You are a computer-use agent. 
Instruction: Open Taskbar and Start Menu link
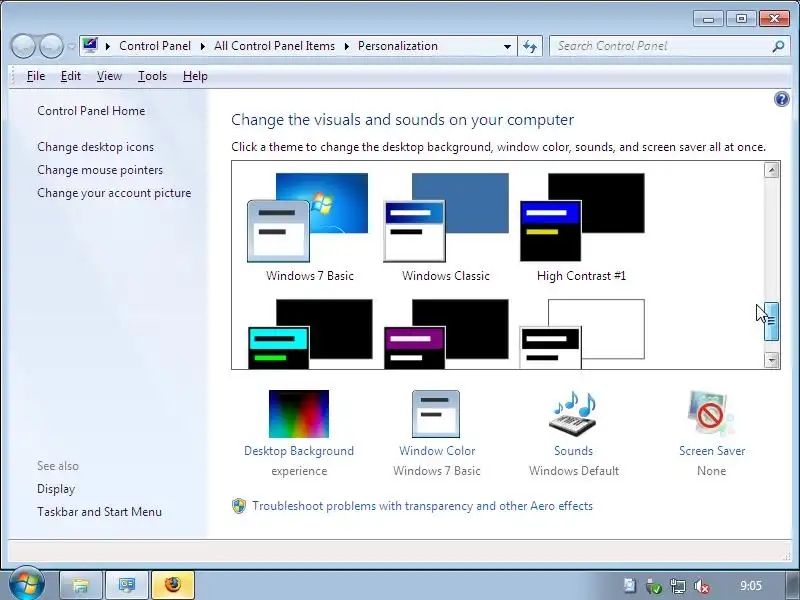pos(99,512)
